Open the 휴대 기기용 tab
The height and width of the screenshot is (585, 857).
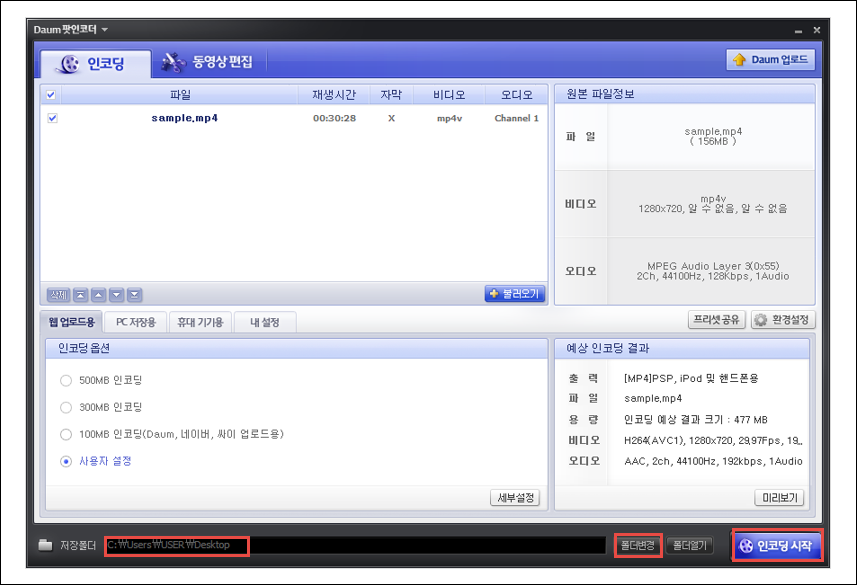[x=200, y=322]
